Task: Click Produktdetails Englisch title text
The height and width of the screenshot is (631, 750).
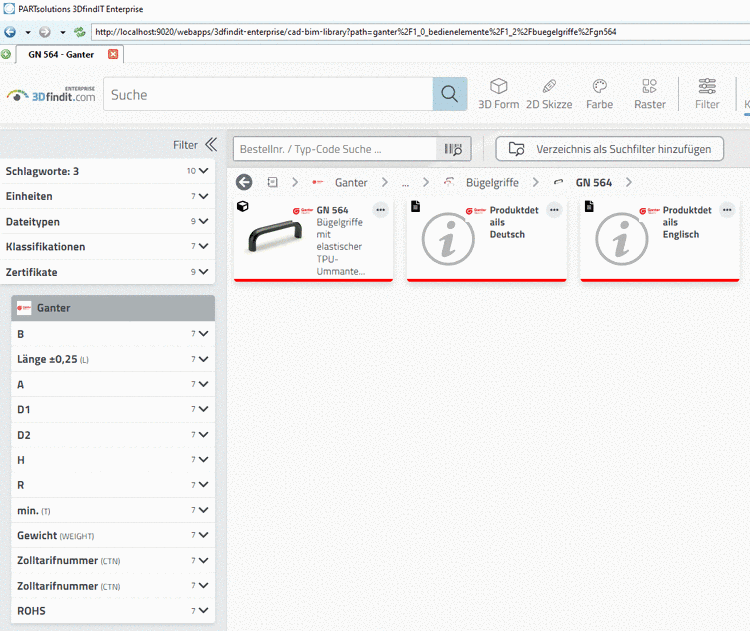Action: (x=687, y=222)
